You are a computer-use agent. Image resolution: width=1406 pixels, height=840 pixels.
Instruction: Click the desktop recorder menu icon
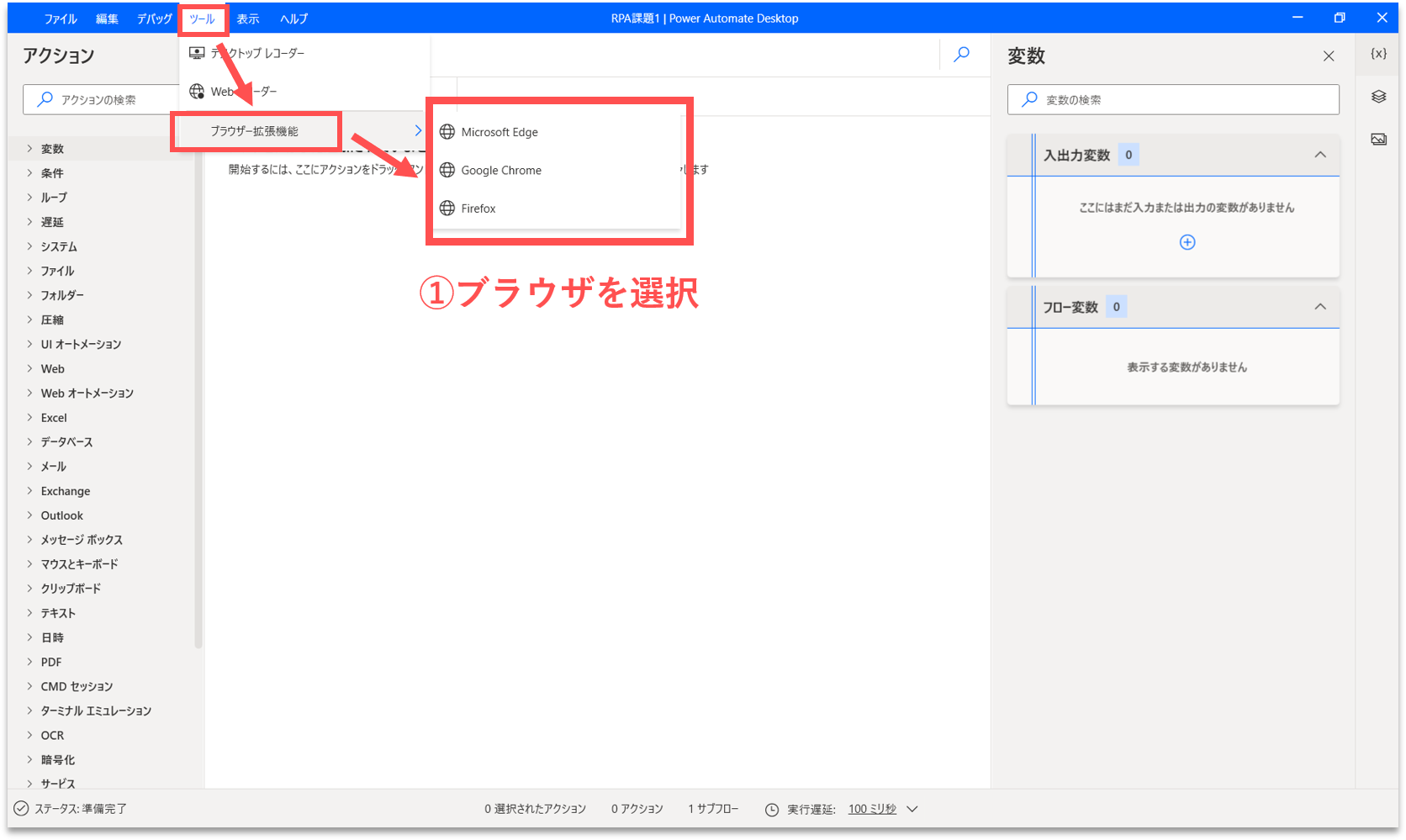click(197, 53)
